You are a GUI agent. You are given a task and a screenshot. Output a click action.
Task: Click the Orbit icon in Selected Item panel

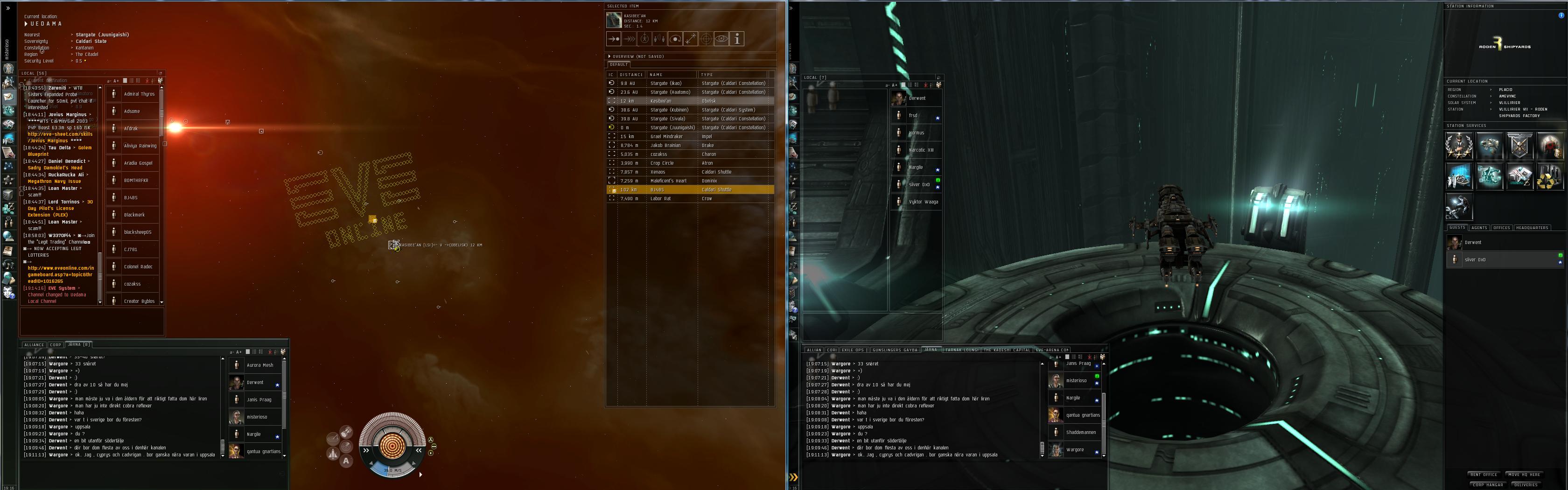click(x=675, y=39)
